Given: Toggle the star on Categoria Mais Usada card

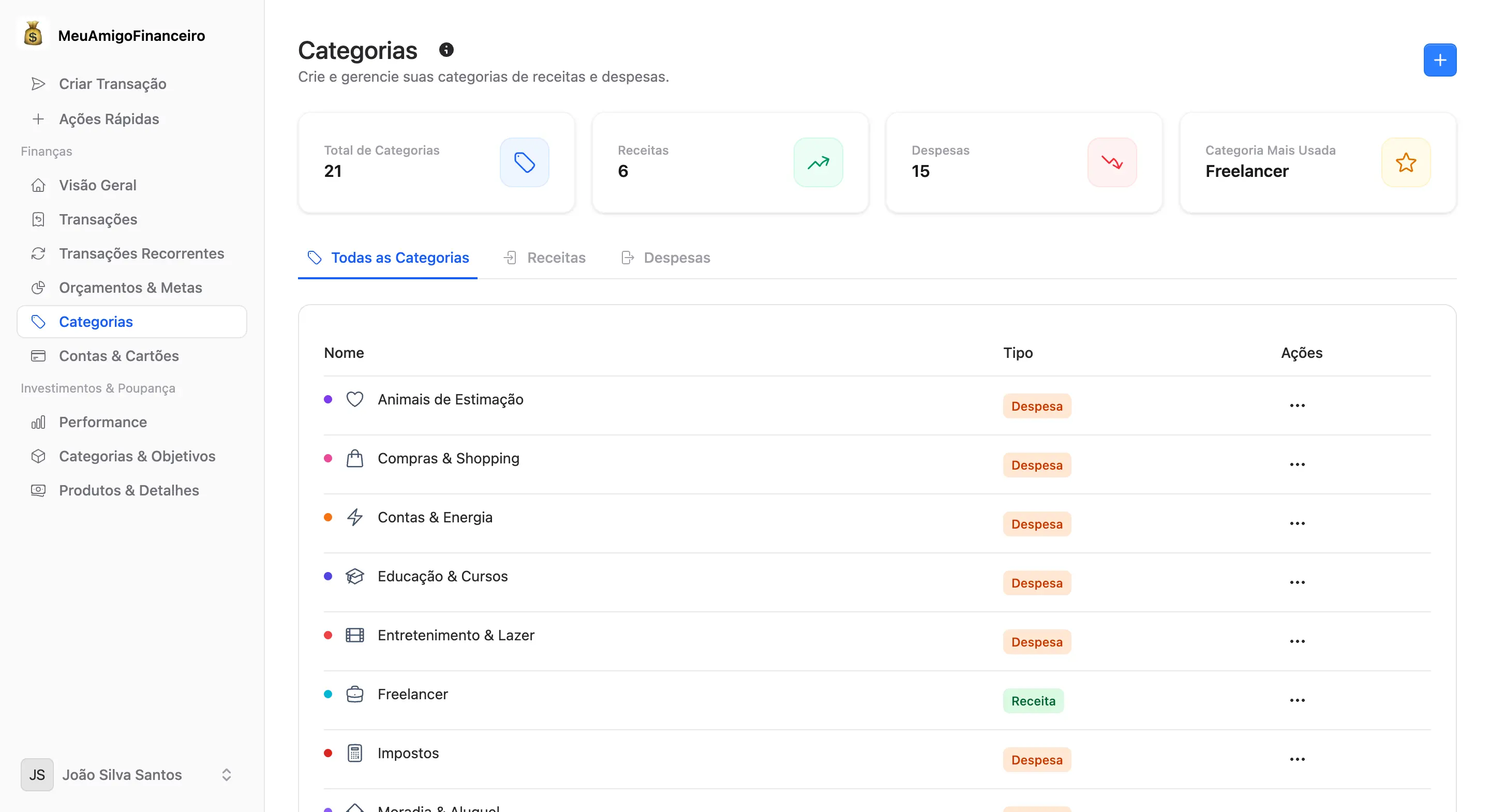Looking at the screenshot, I should coord(1406,162).
